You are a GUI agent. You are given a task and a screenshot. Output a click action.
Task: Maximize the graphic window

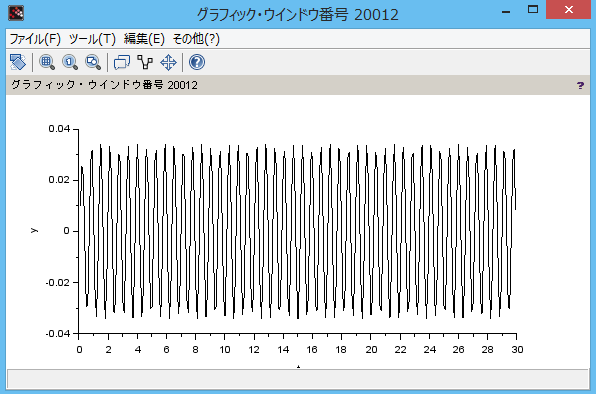pyautogui.click(x=533, y=9)
